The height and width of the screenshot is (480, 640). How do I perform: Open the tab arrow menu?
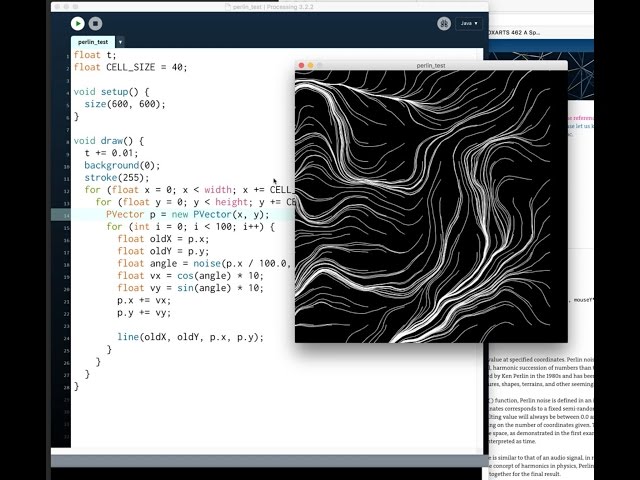click(120, 42)
